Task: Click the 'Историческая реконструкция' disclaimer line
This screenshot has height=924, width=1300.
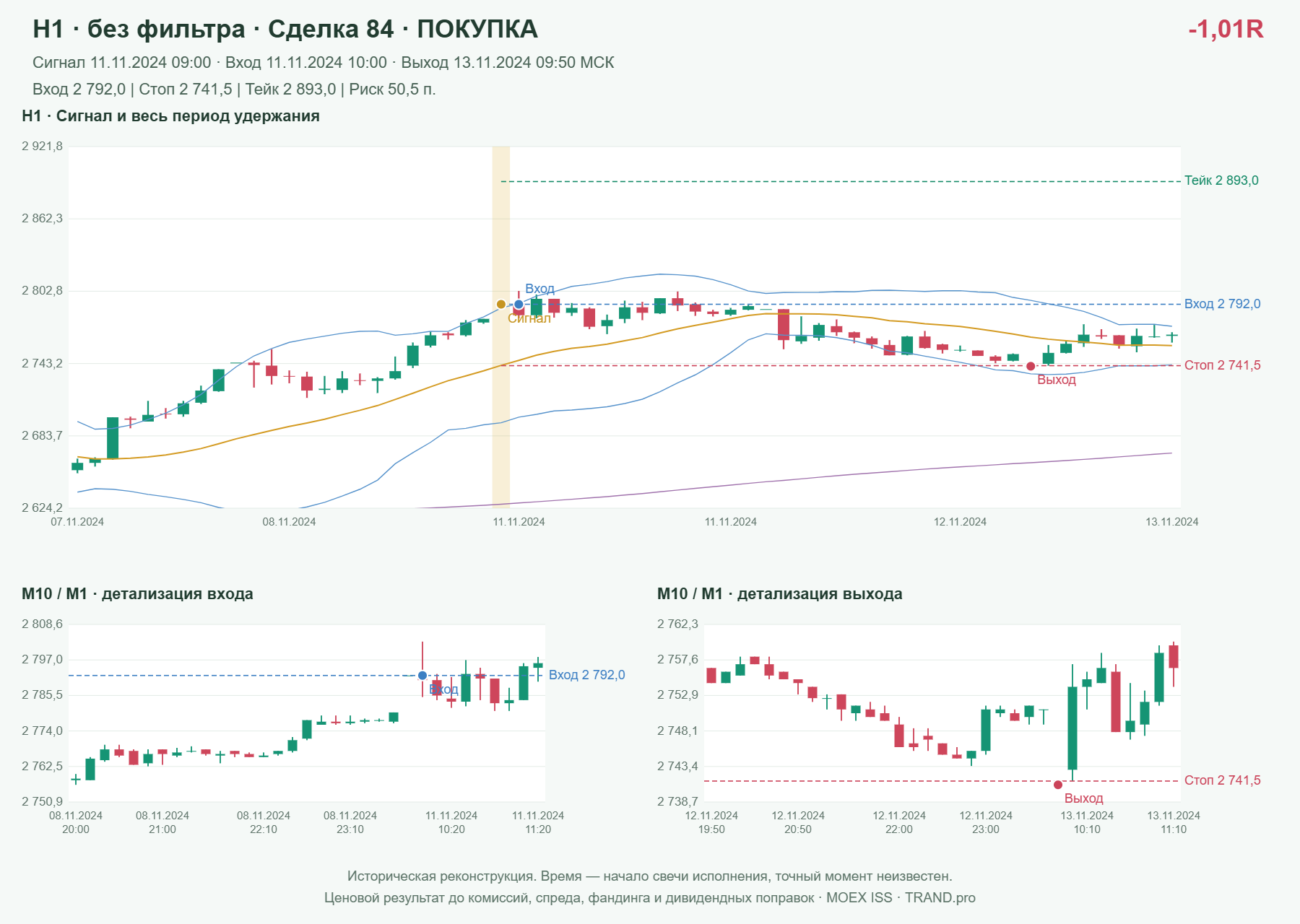Action: pyautogui.click(x=650, y=876)
